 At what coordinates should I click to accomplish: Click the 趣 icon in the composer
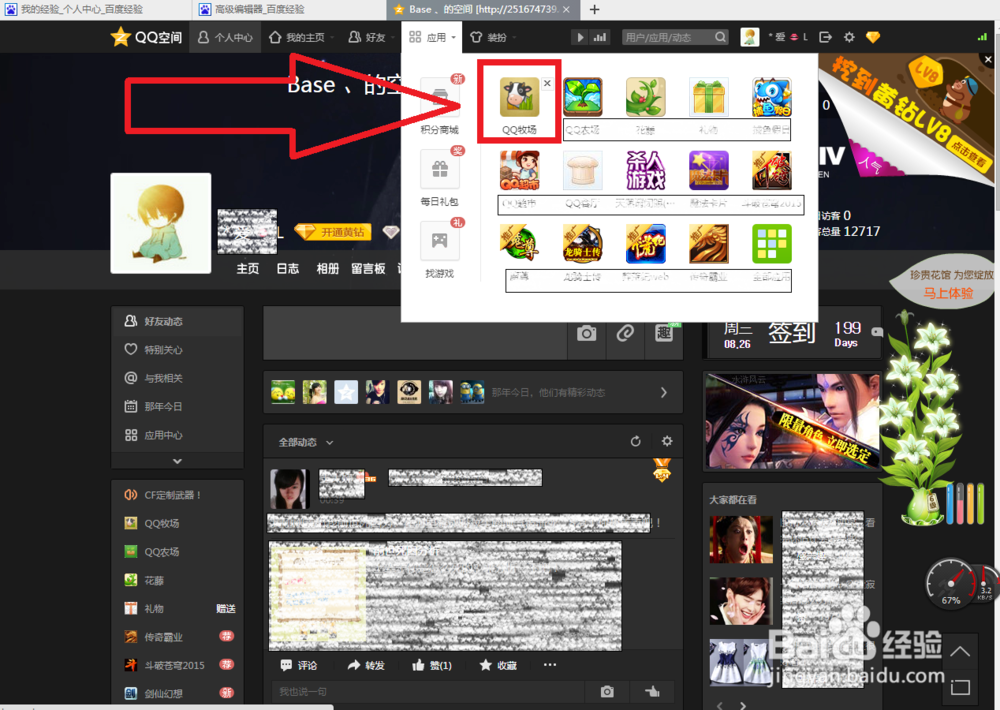[x=664, y=333]
